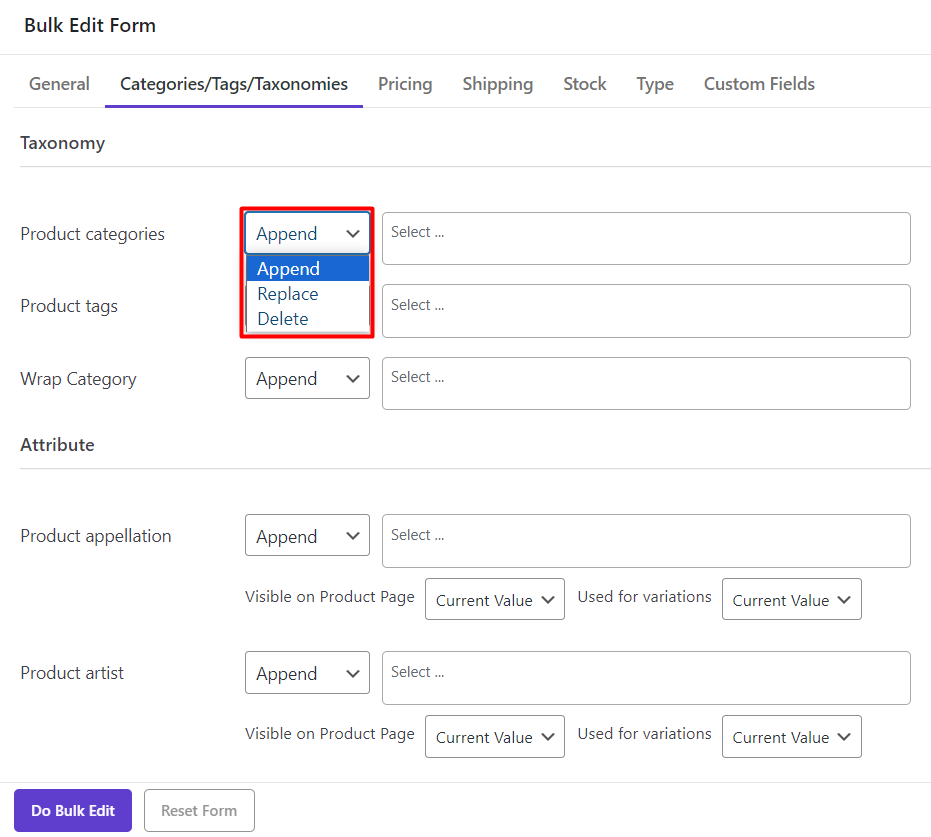Open the Product appellation Append dropdown
The image size is (931, 837).
[307, 536]
